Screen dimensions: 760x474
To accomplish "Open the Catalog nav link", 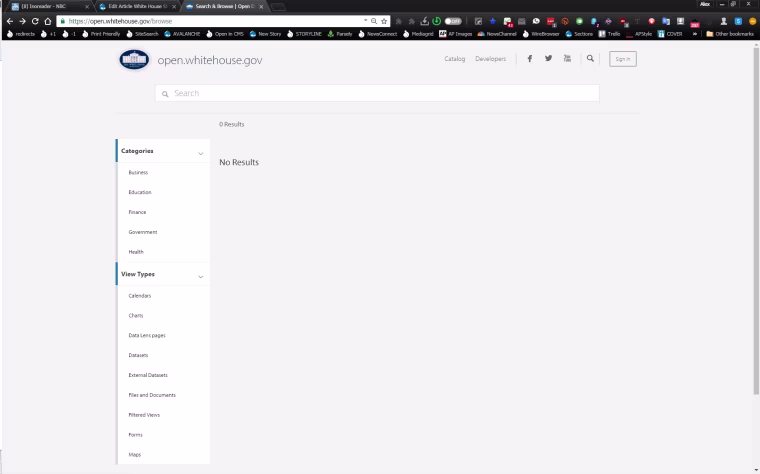I will pyautogui.click(x=455, y=59).
